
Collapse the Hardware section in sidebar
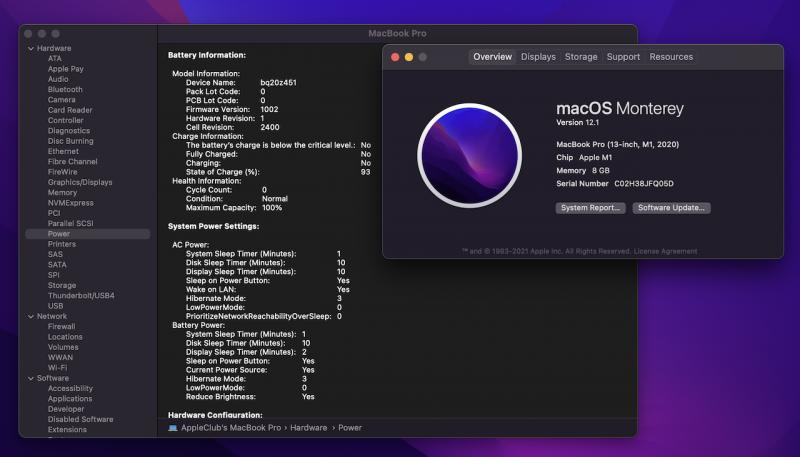tap(31, 48)
